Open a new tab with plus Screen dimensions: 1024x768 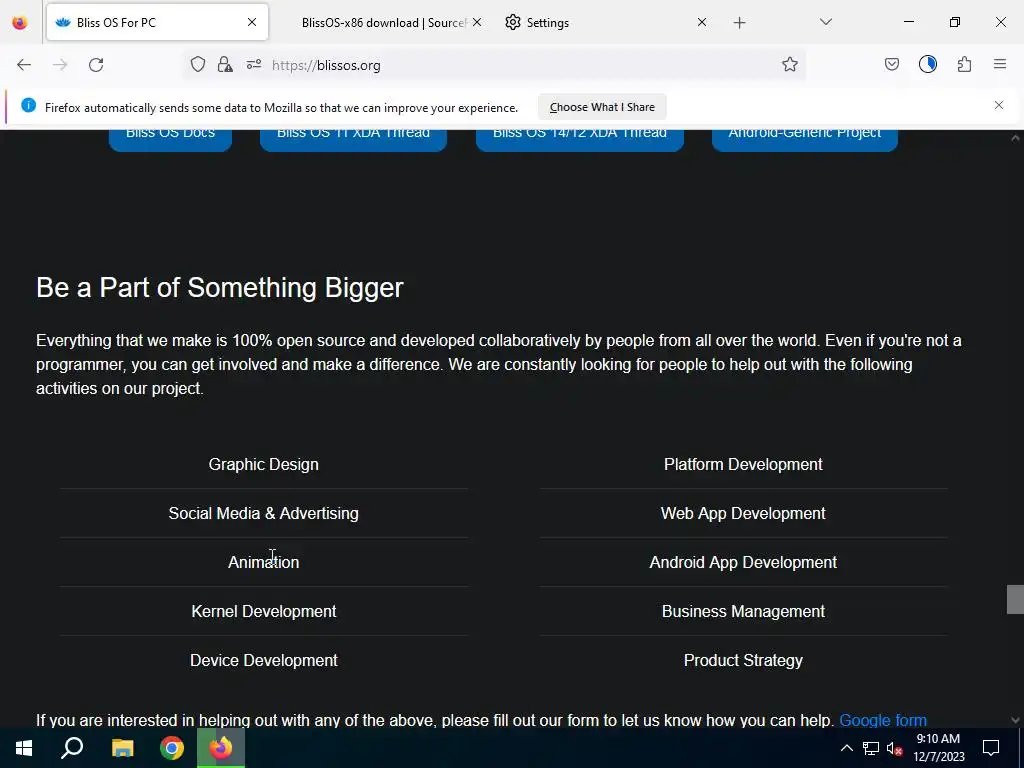coord(739,23)
